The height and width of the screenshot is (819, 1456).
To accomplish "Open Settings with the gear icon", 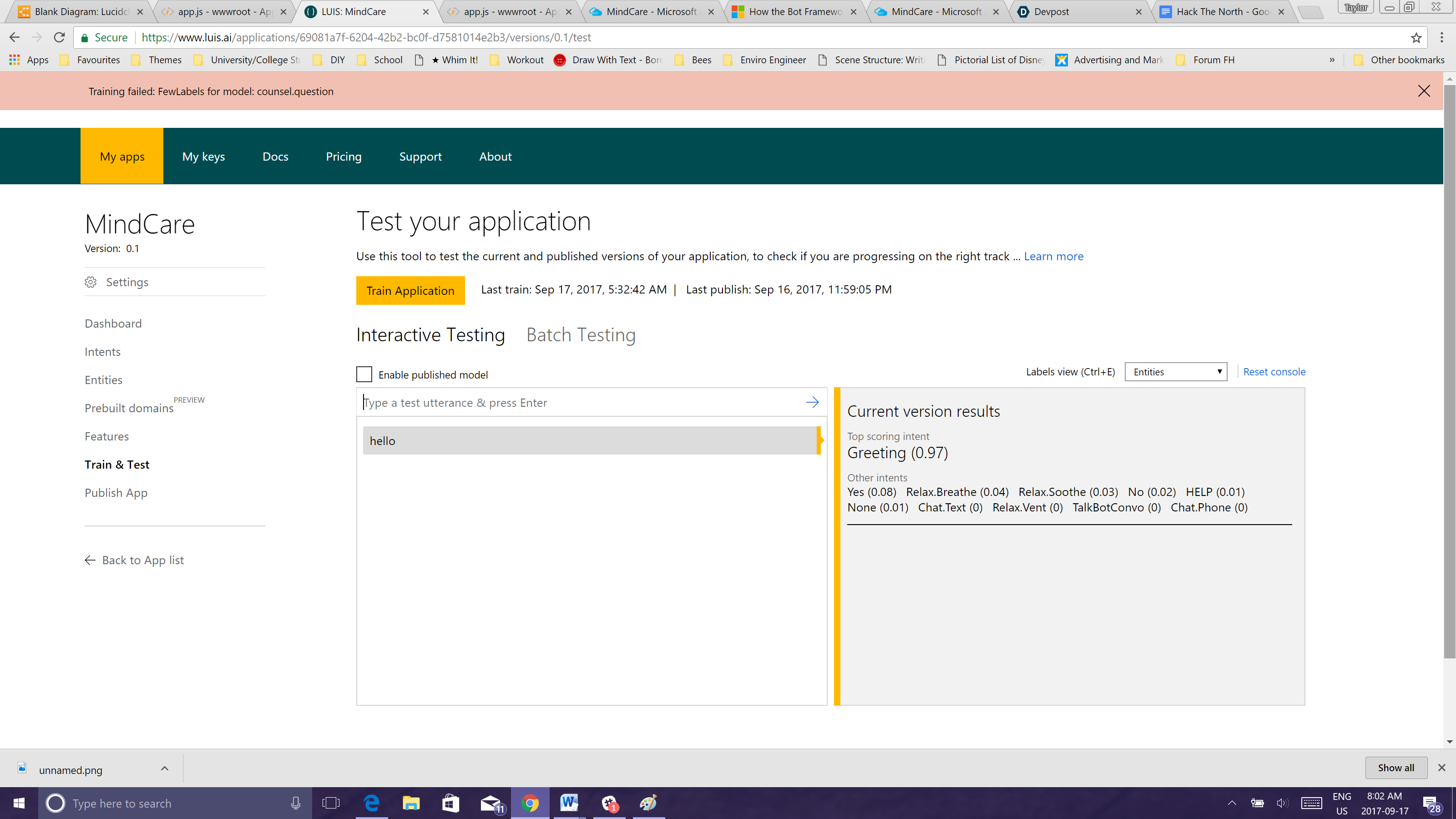I will [x=91, y=282].
